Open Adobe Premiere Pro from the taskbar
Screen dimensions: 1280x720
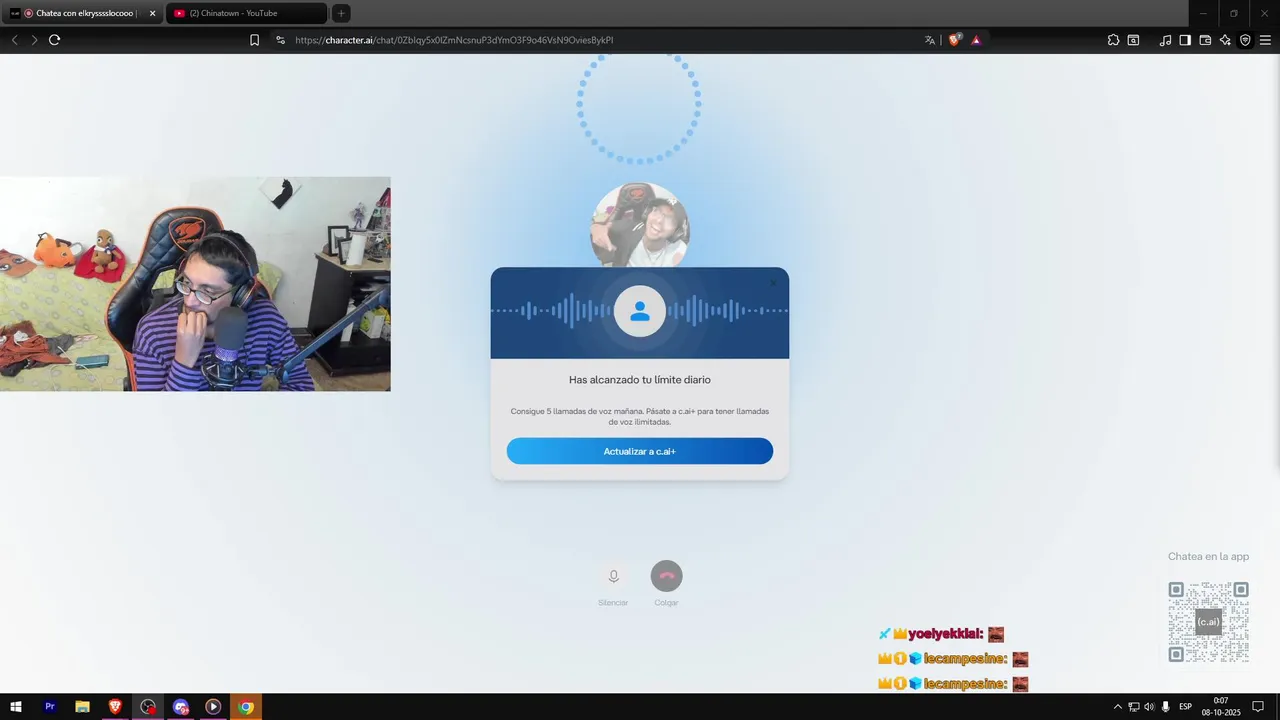pos(50,707)
